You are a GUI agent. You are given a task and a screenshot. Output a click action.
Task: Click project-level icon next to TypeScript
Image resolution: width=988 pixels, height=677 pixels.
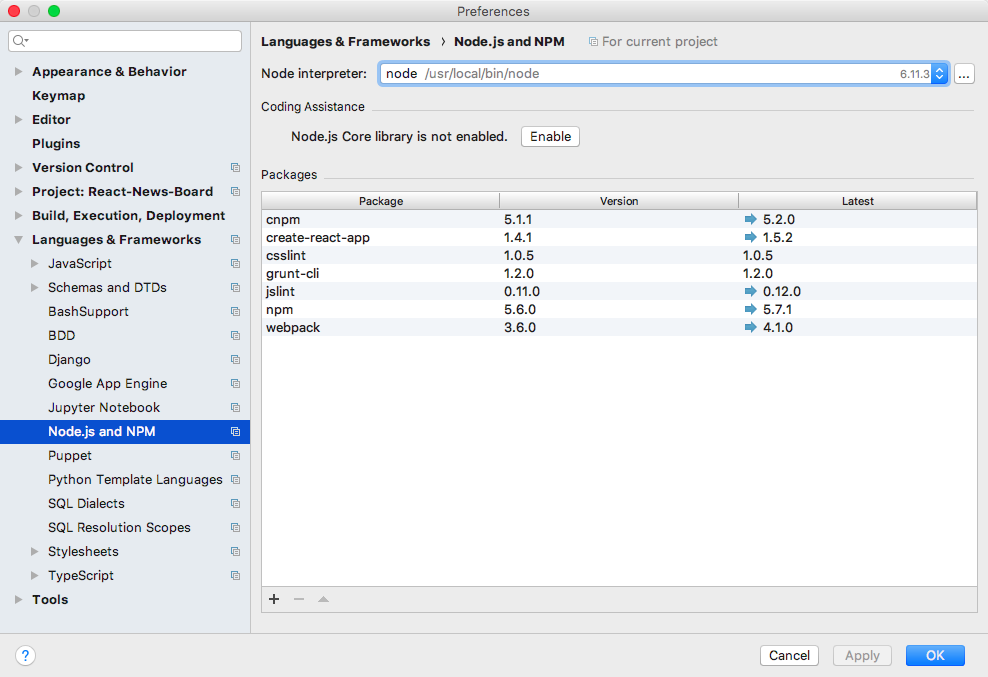[235, 576]
